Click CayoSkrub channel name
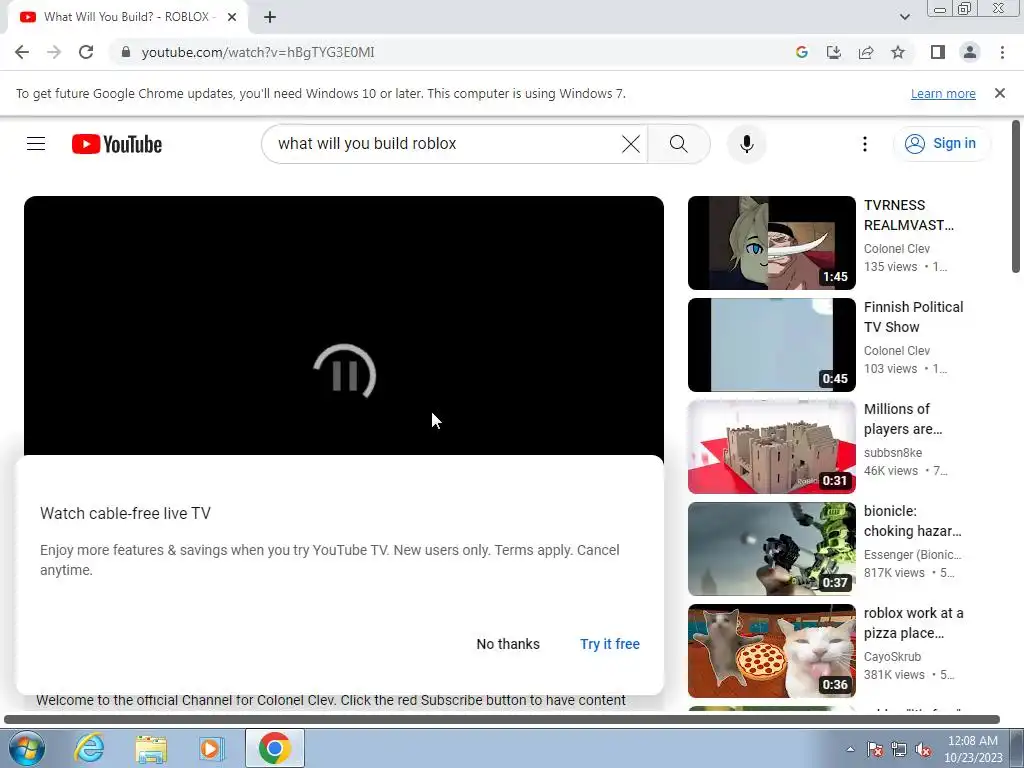 892,656
